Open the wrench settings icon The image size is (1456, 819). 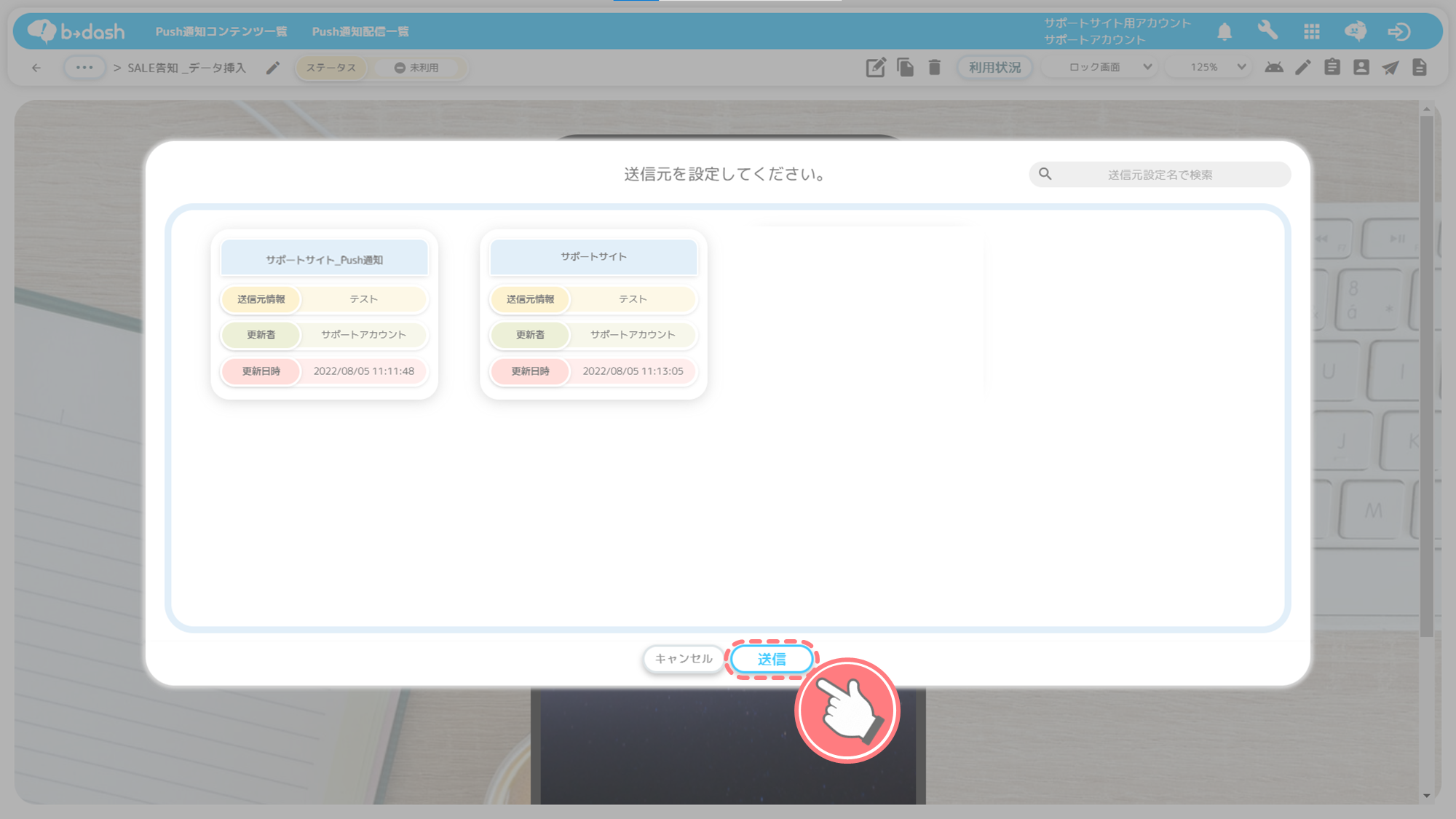coord(1267,31)
